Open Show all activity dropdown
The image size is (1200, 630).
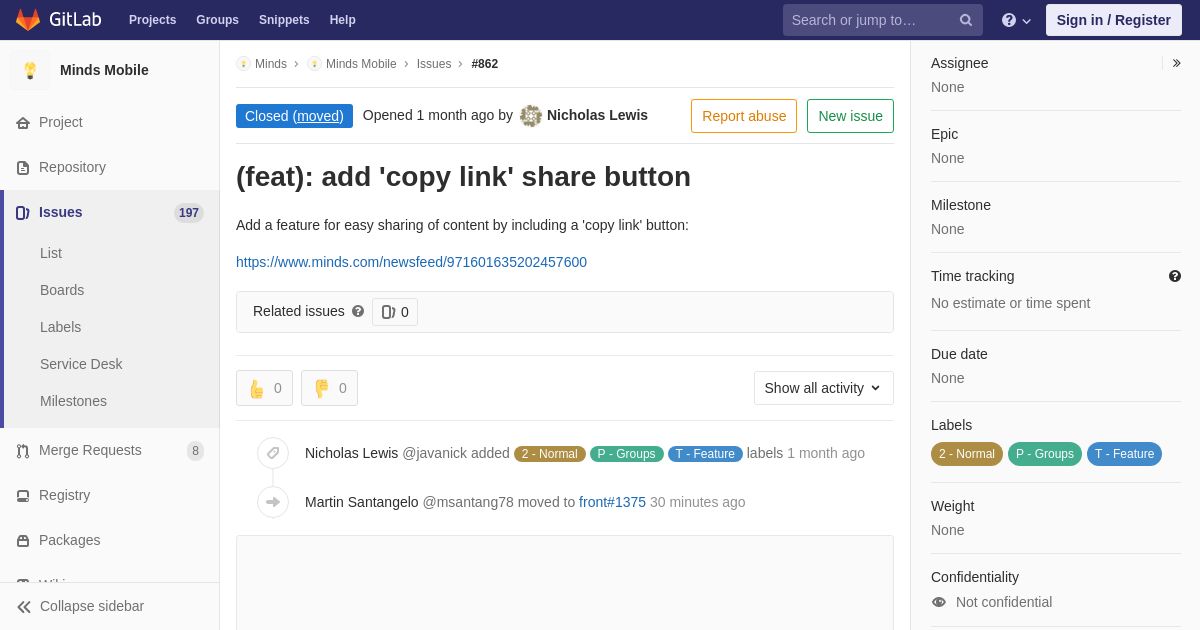(x=824, y=388)
